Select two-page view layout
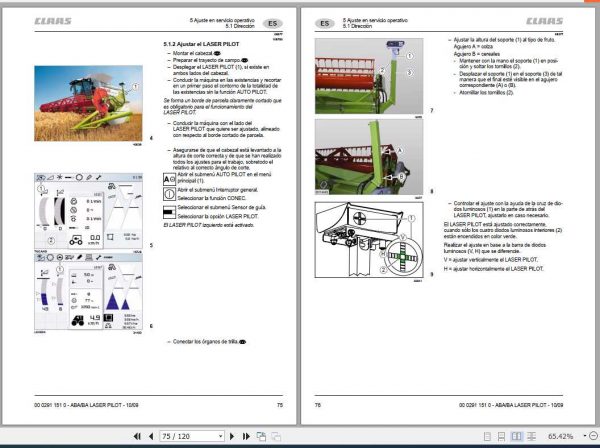Viewport: 600px width, 448px height. tap(516, 436)
